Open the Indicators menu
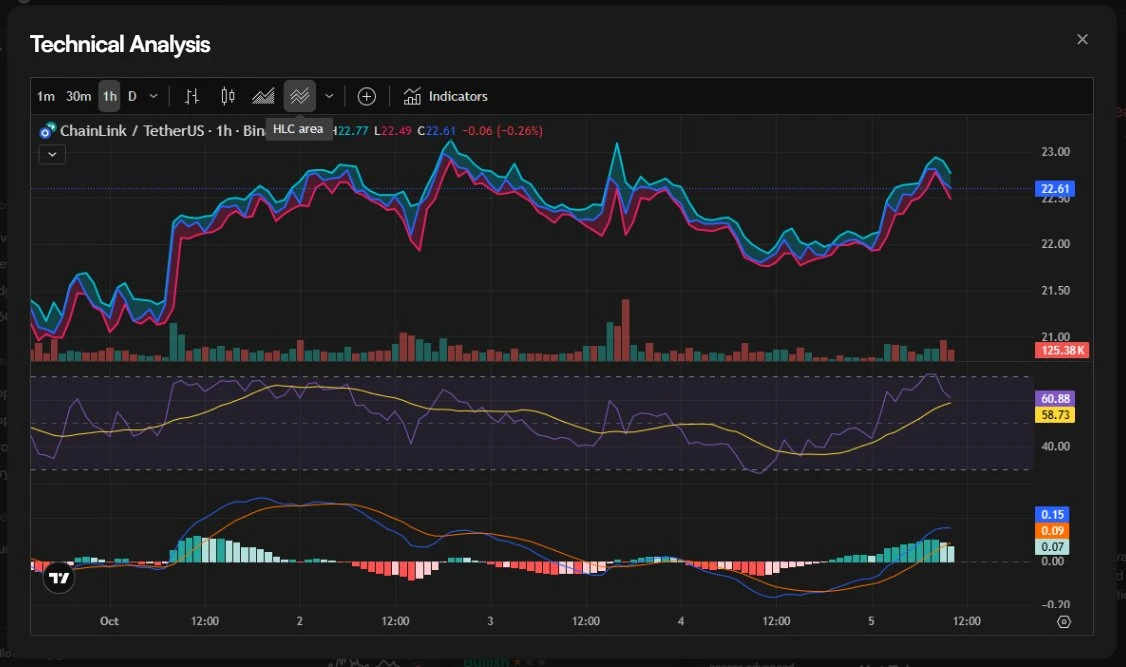Screen dimensions: 1126x667 tap(446, 96)
